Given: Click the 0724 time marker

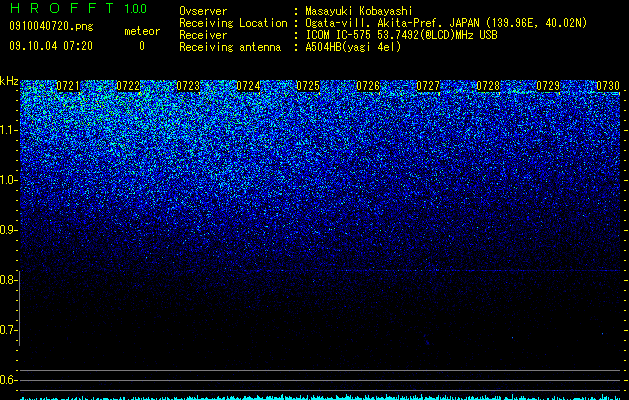Looking at the screenshot, I should click(248, 86).
